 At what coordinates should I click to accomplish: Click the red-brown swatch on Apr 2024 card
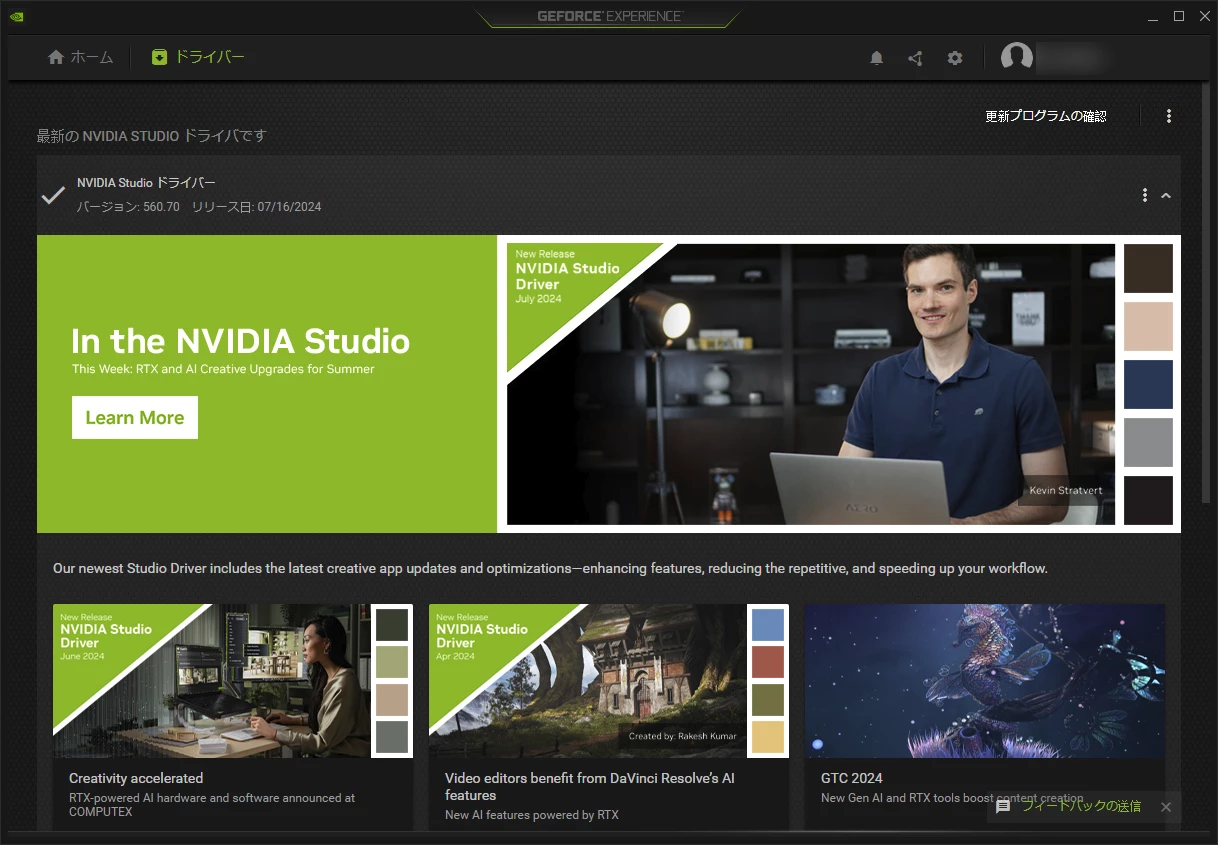click(768, 662)
